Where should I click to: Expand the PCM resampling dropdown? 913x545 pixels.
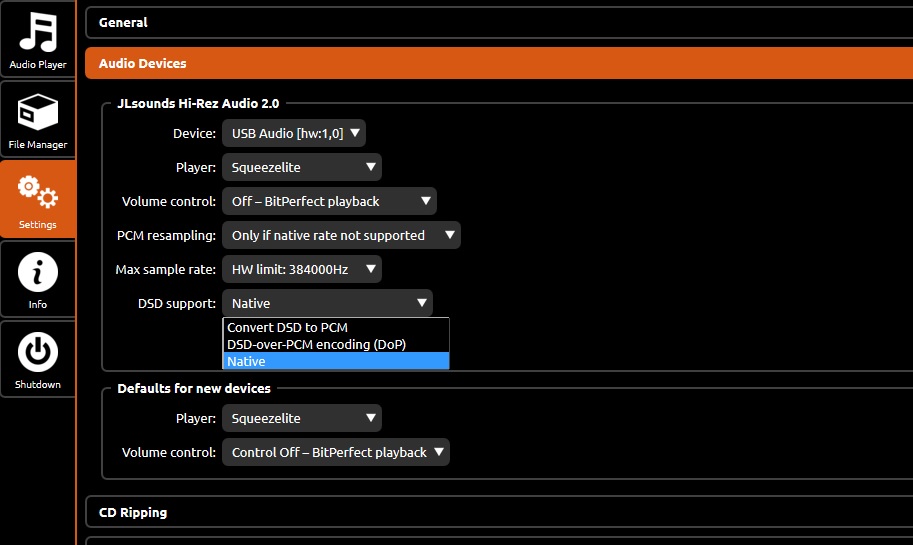click(341, 235)
